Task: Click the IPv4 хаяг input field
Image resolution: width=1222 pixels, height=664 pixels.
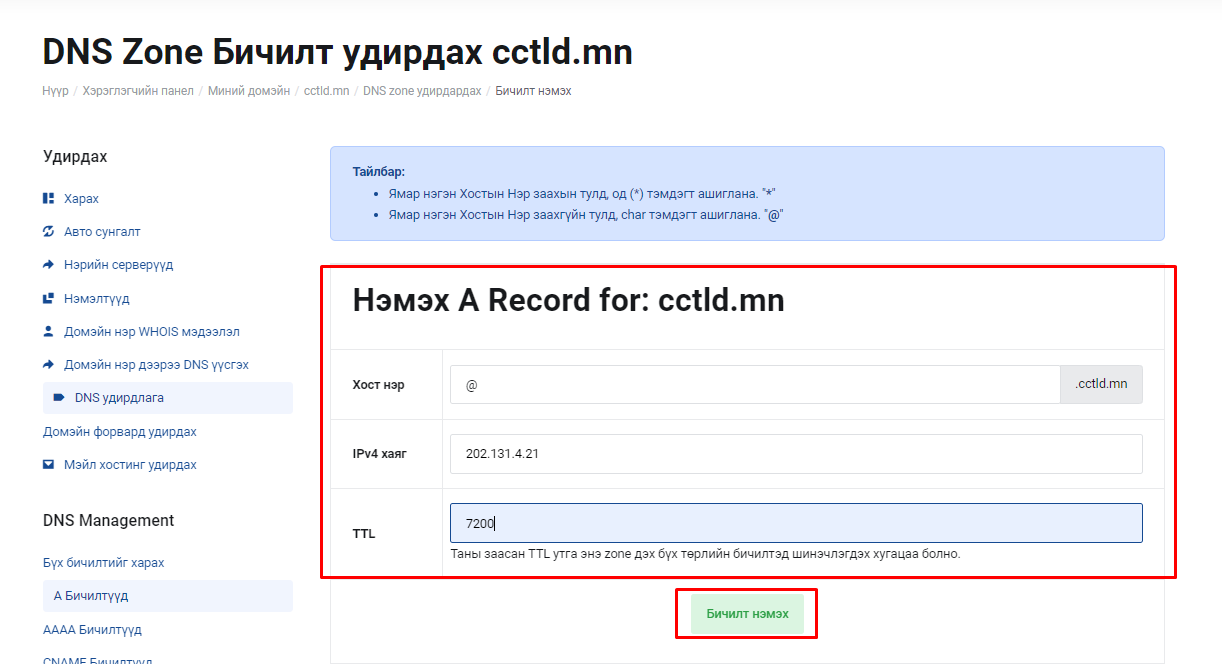Action: click(x=796, y=454)
